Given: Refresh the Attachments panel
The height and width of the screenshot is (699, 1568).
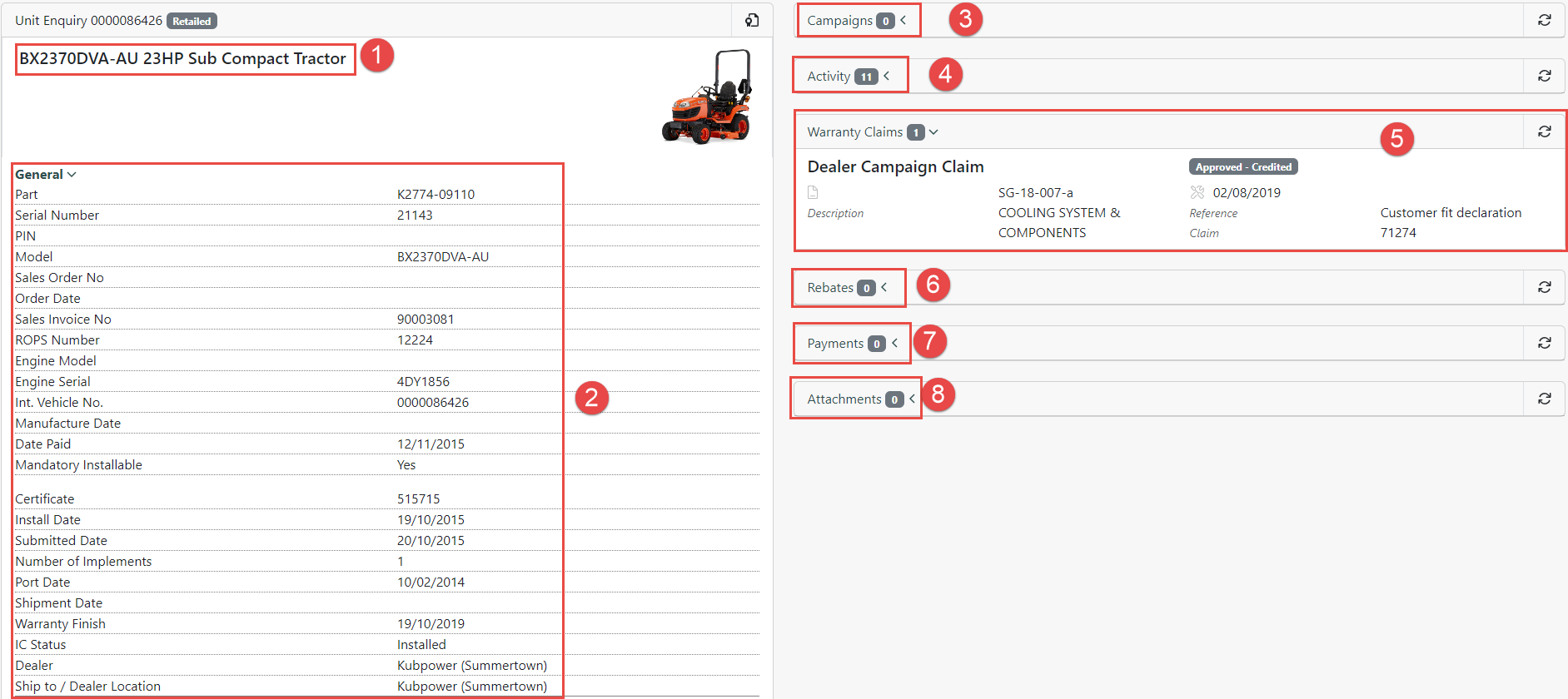Looking at the screenshot, I should 1544,399.
